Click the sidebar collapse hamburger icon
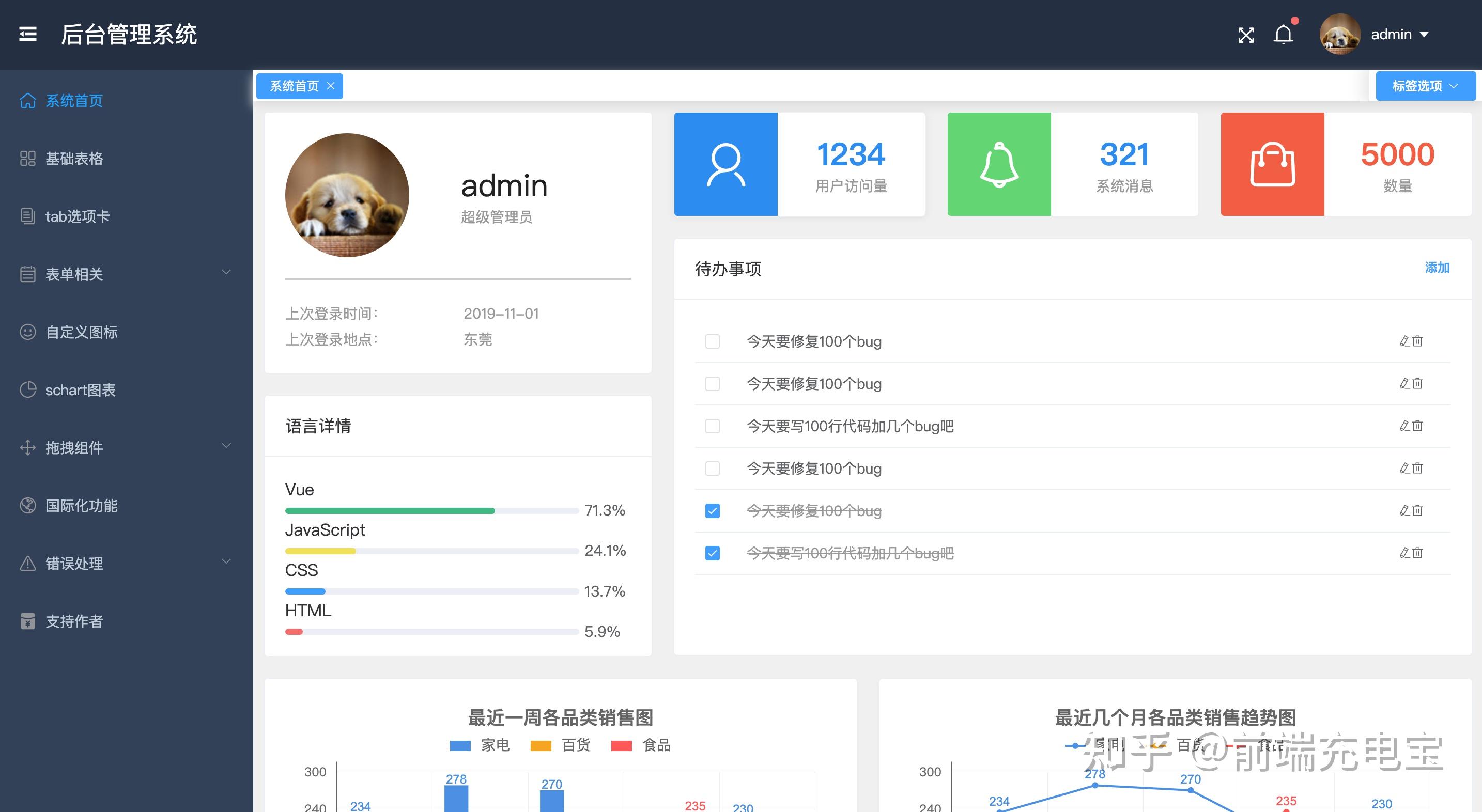Image resolution: width=1482 pixels, height=812 pixels. 27,35
